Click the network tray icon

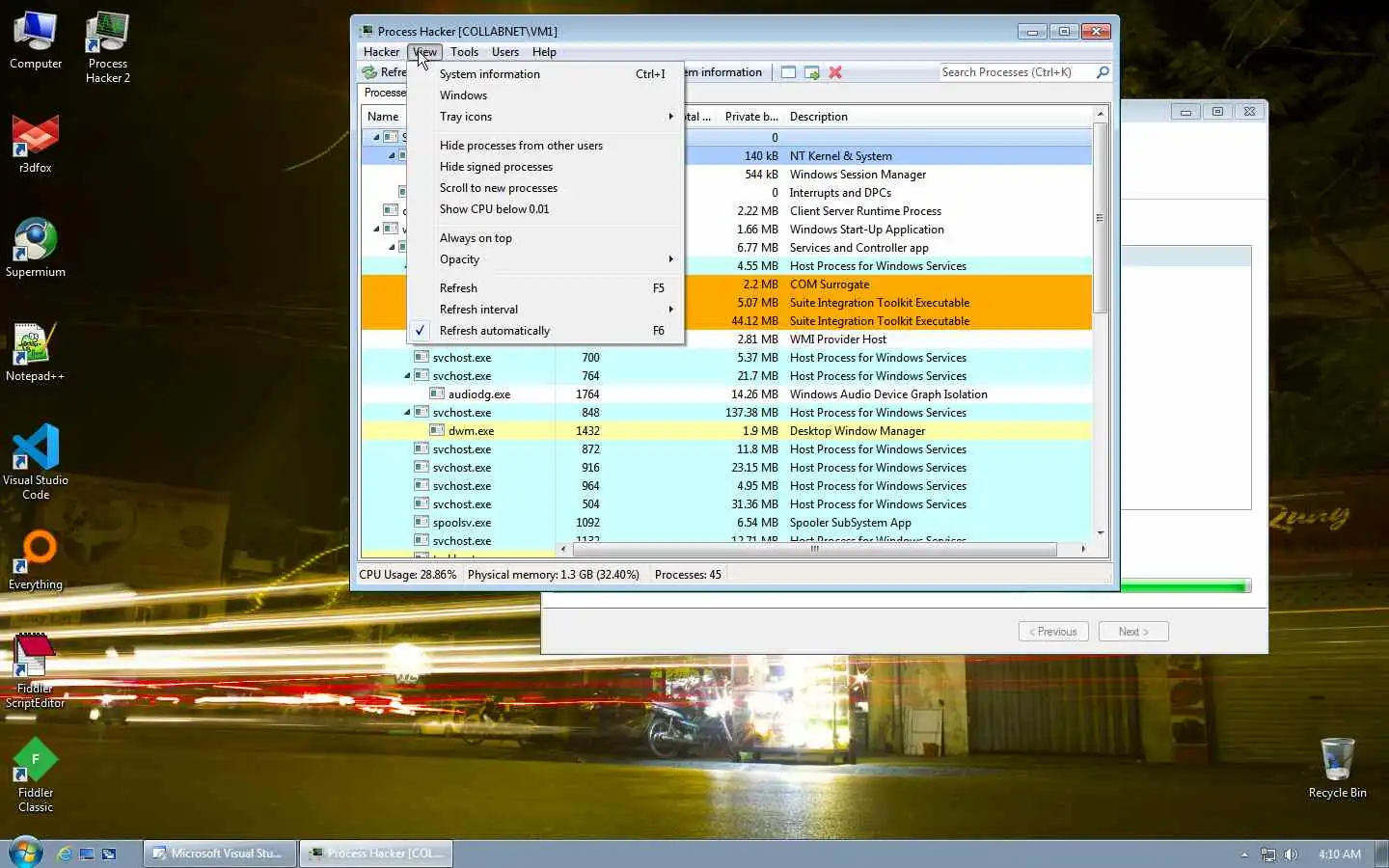(x=1267, y=854)
